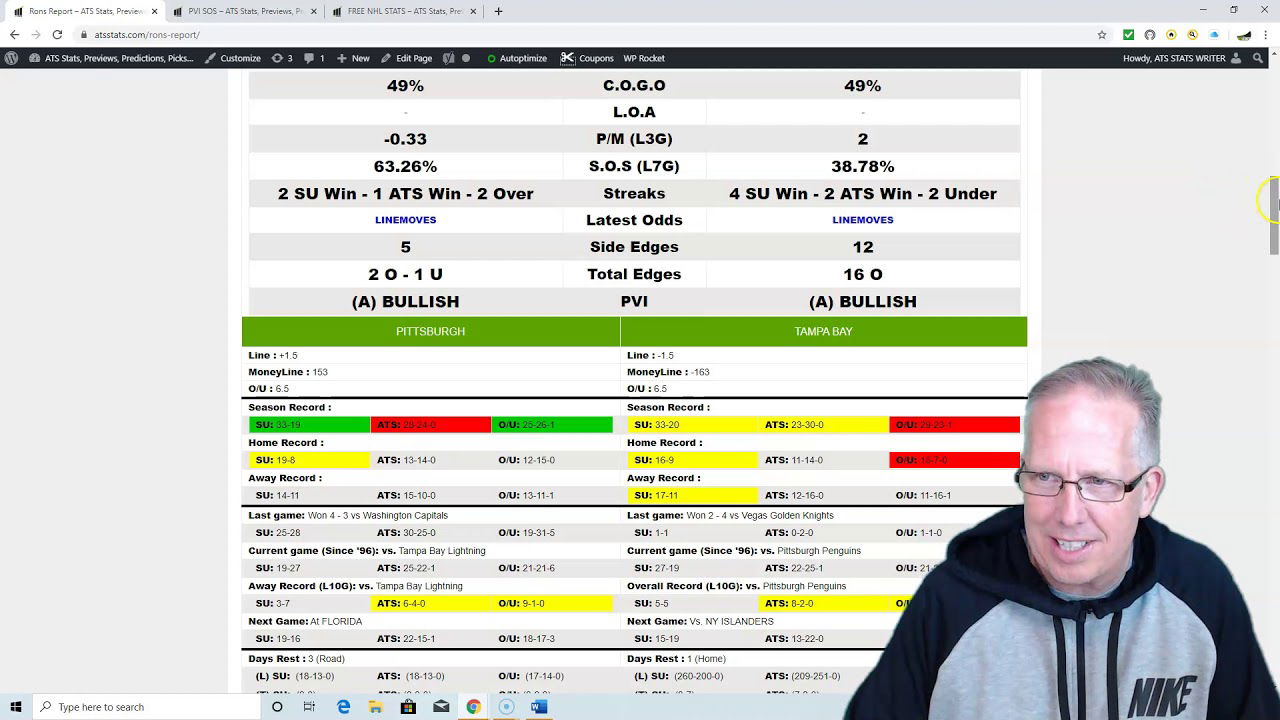The height and width of the screenshot is (720, 1280).
Task: Click Edit Page in the admin bar
Action: [x=406, y=58]
